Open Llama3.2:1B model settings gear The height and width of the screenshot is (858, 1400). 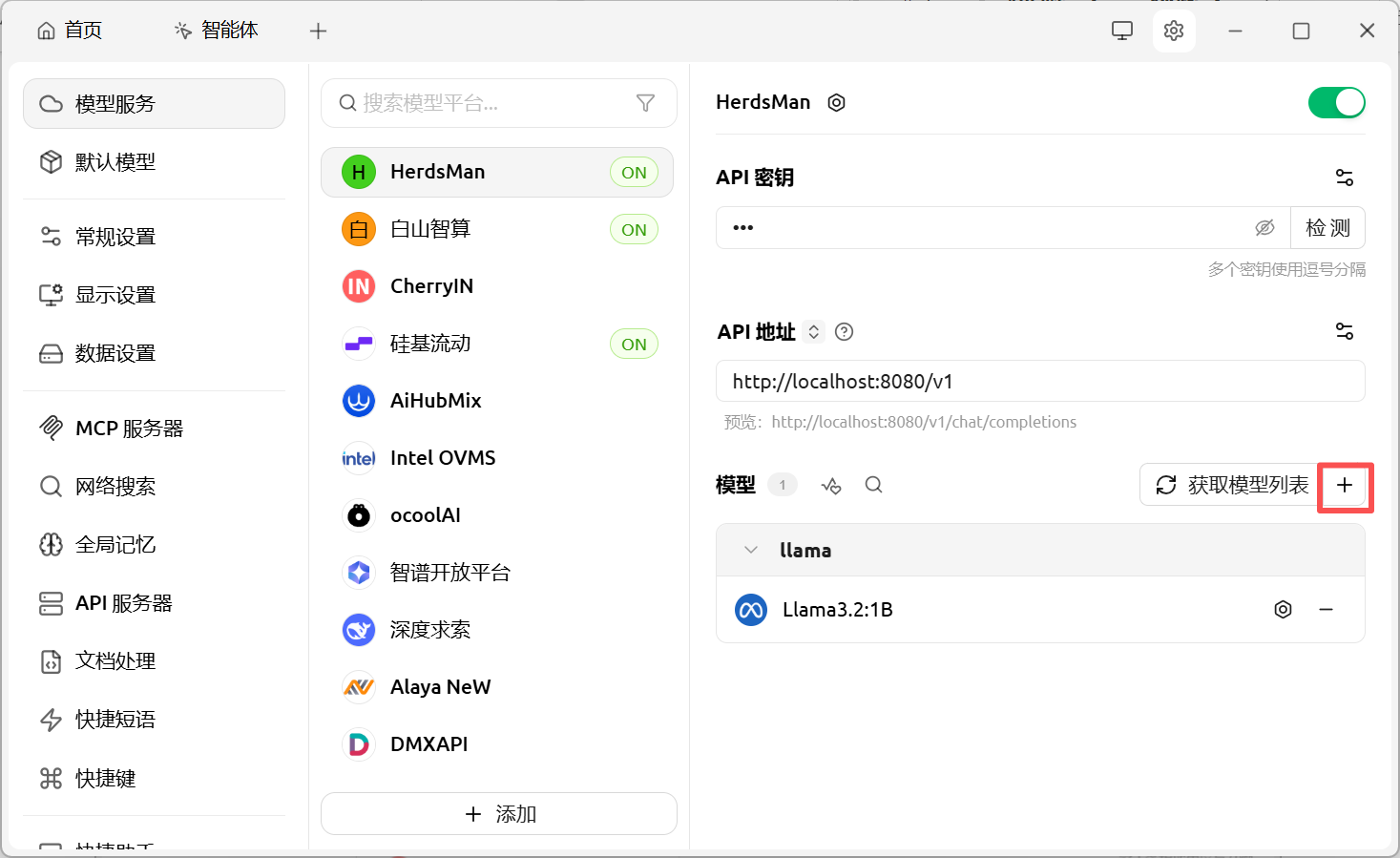[x=1283, y=609]
